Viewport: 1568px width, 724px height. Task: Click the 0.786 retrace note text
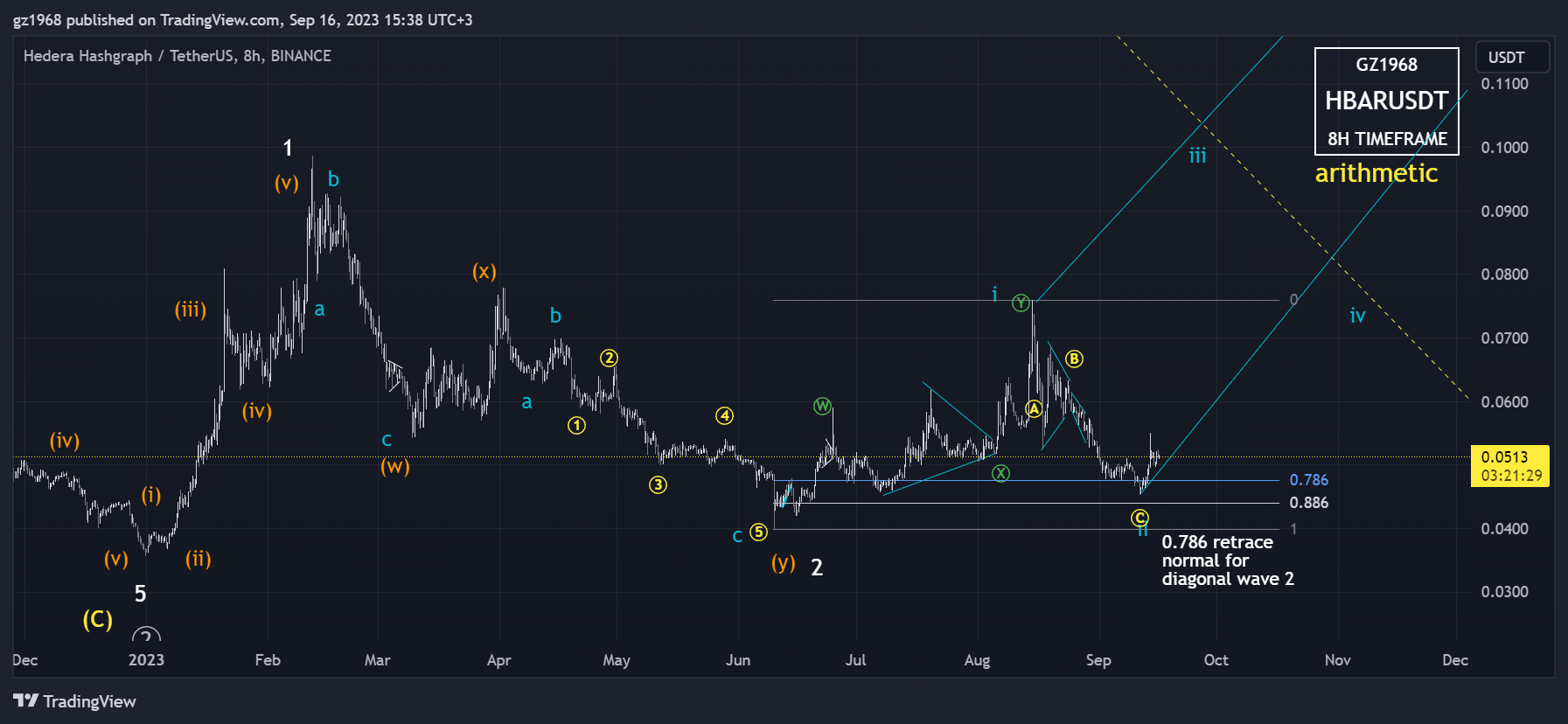1227,560
